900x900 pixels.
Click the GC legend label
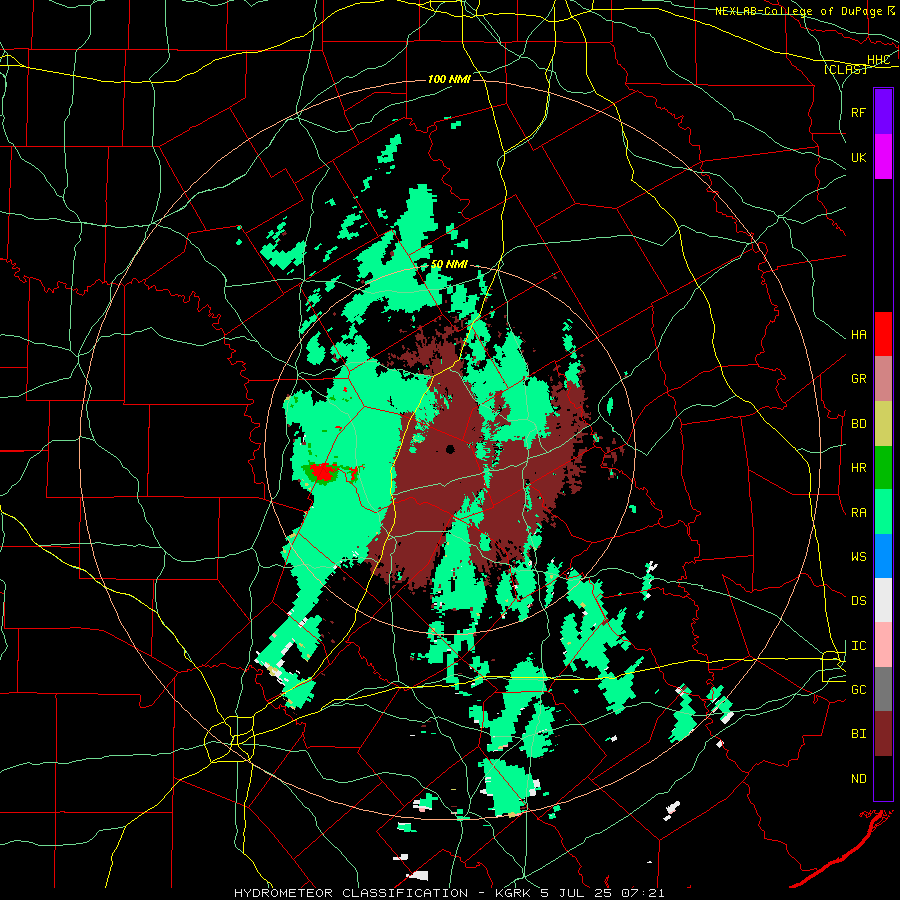858,690
